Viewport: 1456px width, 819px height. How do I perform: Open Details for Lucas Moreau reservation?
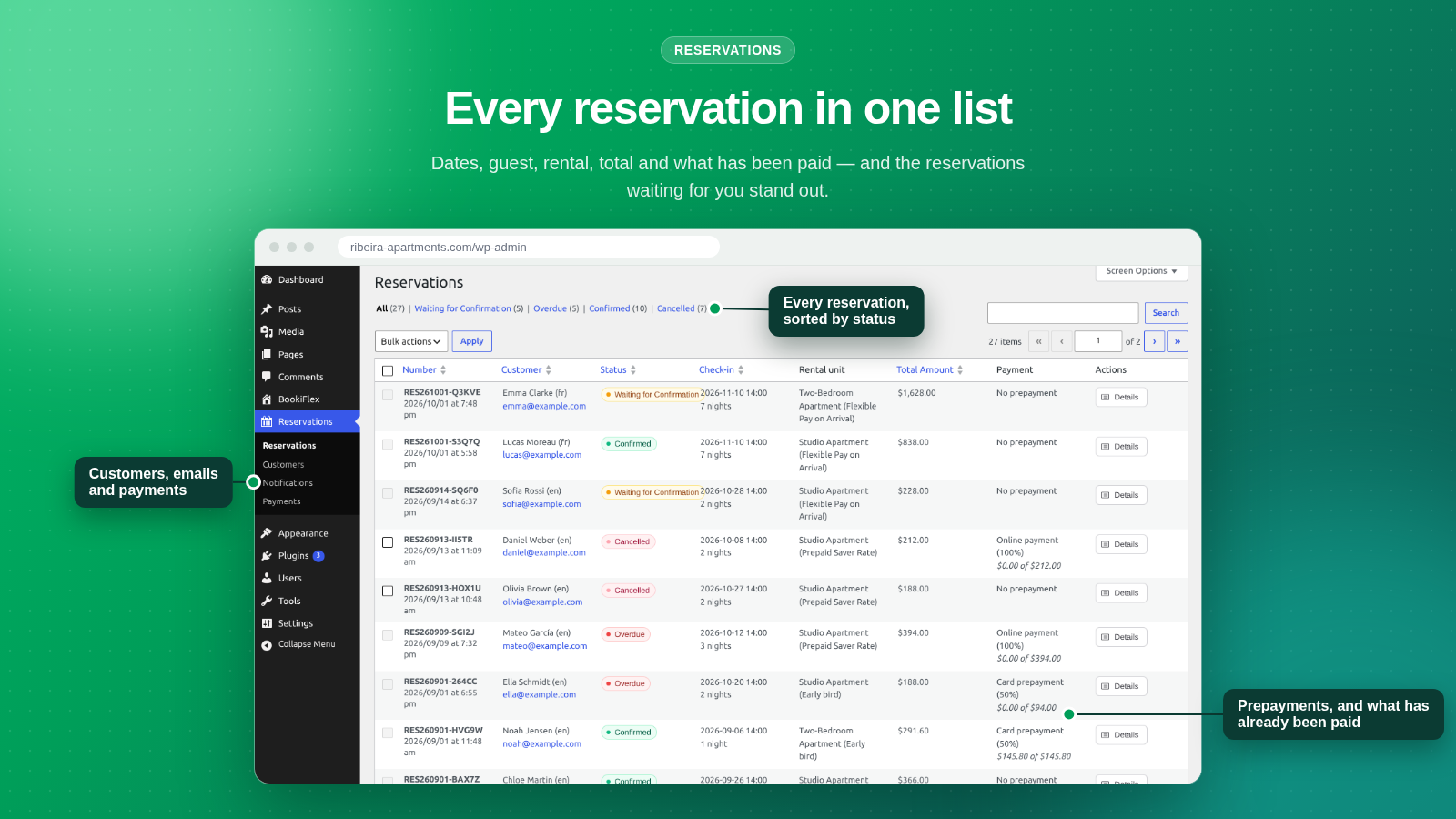click(x=1121, y=447)
